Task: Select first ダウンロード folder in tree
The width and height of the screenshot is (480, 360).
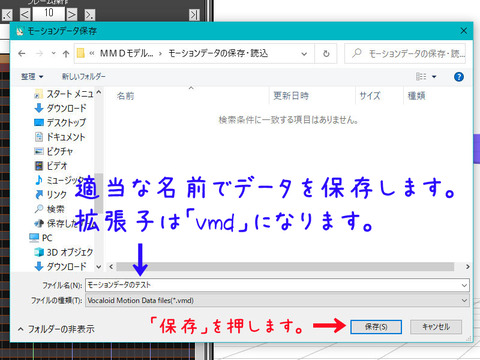Action: [60, 108]
